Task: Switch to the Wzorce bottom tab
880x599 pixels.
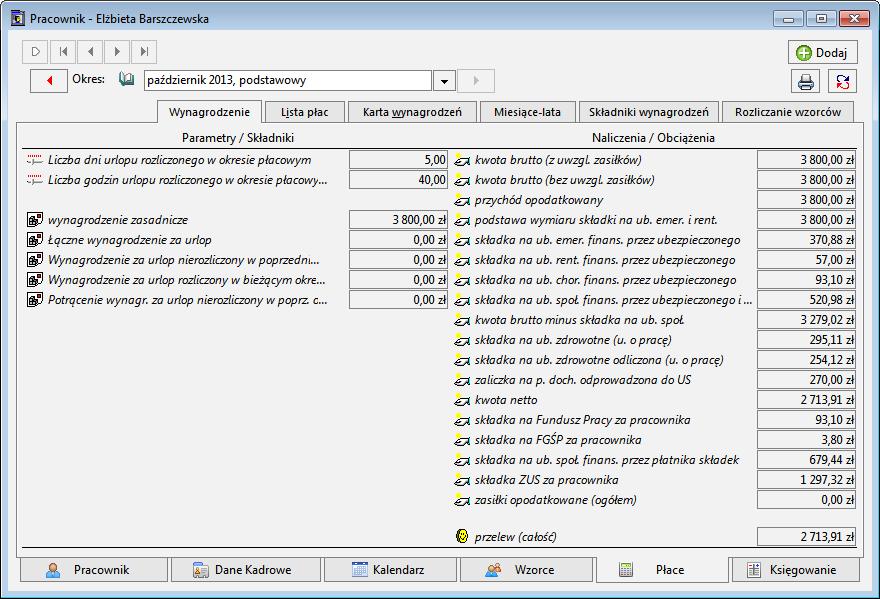Action: [526, 570]
